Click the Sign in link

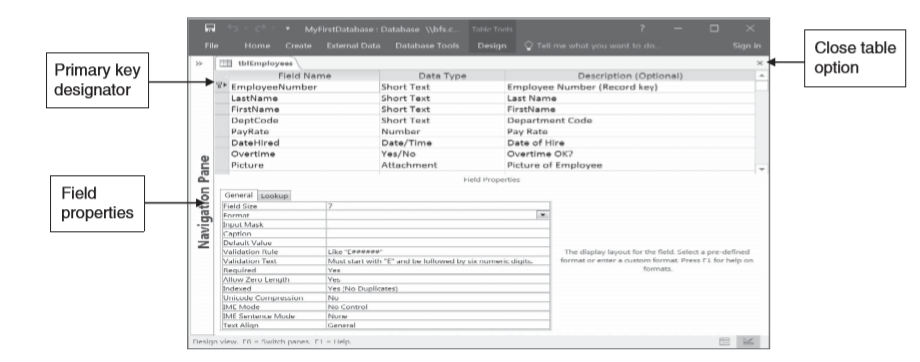(x=746, y=46)
